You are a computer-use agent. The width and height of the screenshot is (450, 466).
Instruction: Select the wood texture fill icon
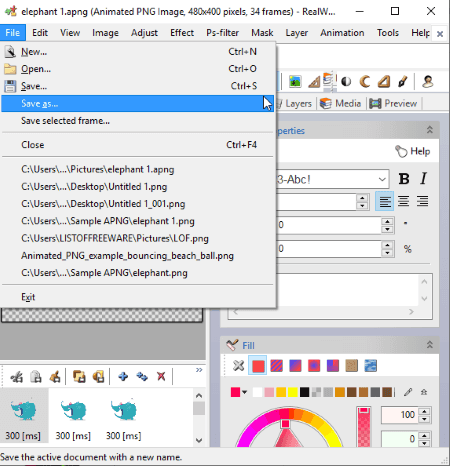352,366
